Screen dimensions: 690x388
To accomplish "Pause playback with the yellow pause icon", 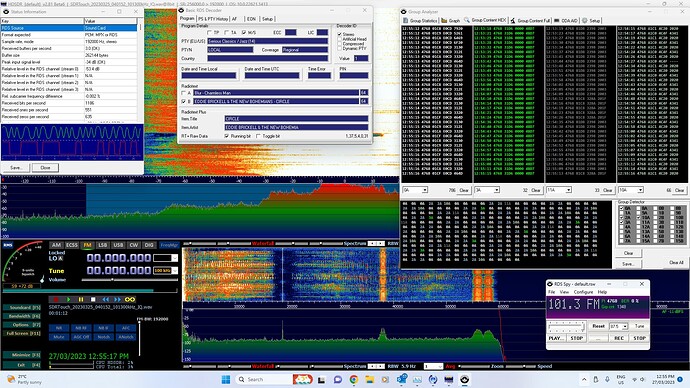I will coord(81,299).
